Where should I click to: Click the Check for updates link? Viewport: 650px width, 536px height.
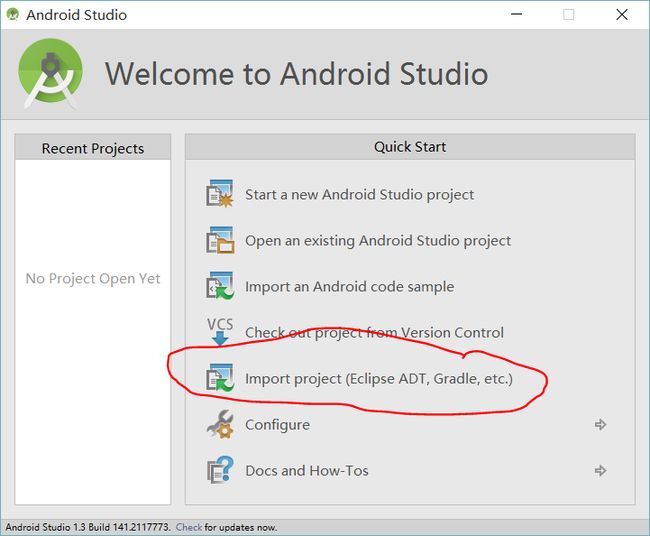189,527
